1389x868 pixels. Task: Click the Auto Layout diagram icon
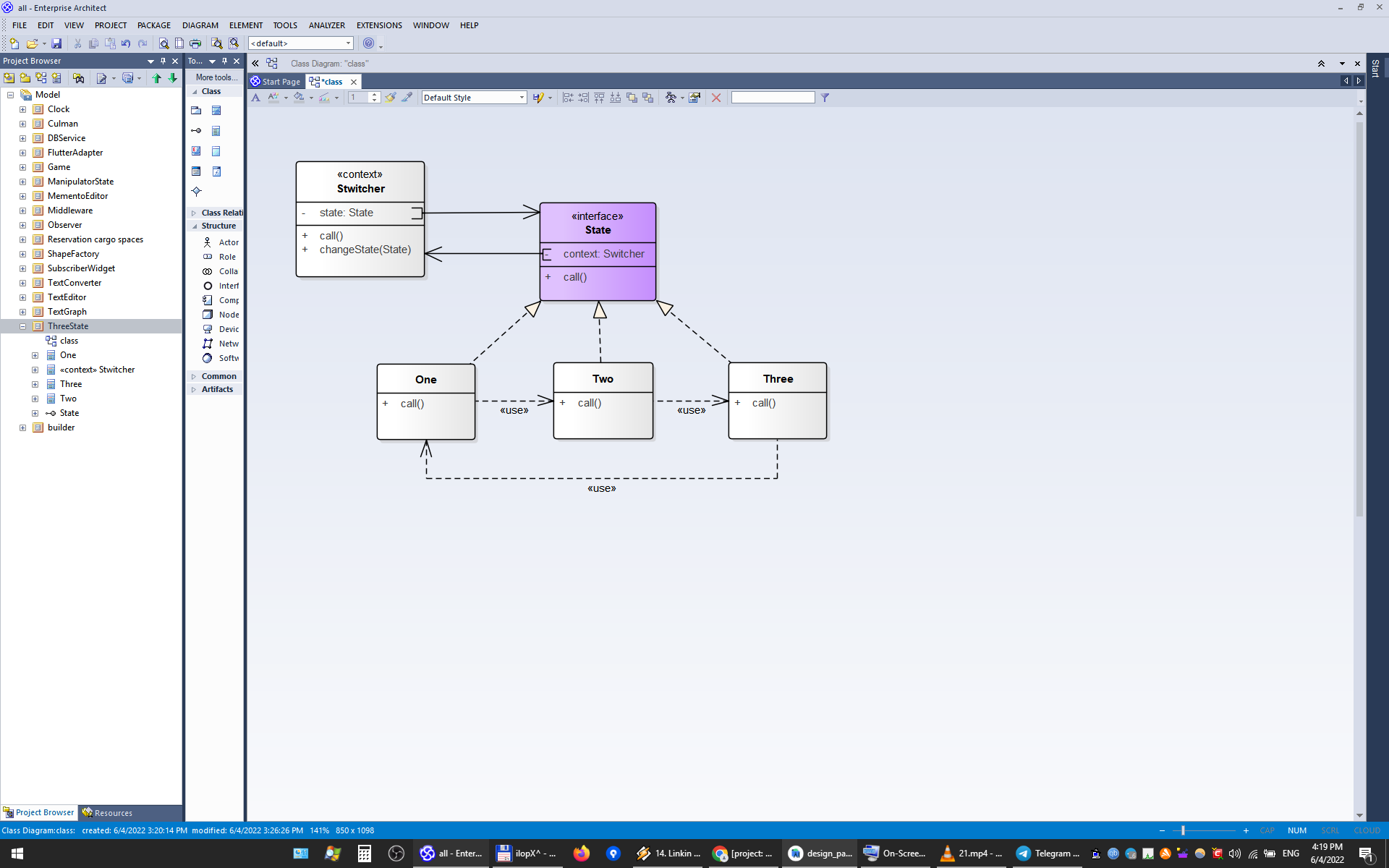(x=671, y=98)
